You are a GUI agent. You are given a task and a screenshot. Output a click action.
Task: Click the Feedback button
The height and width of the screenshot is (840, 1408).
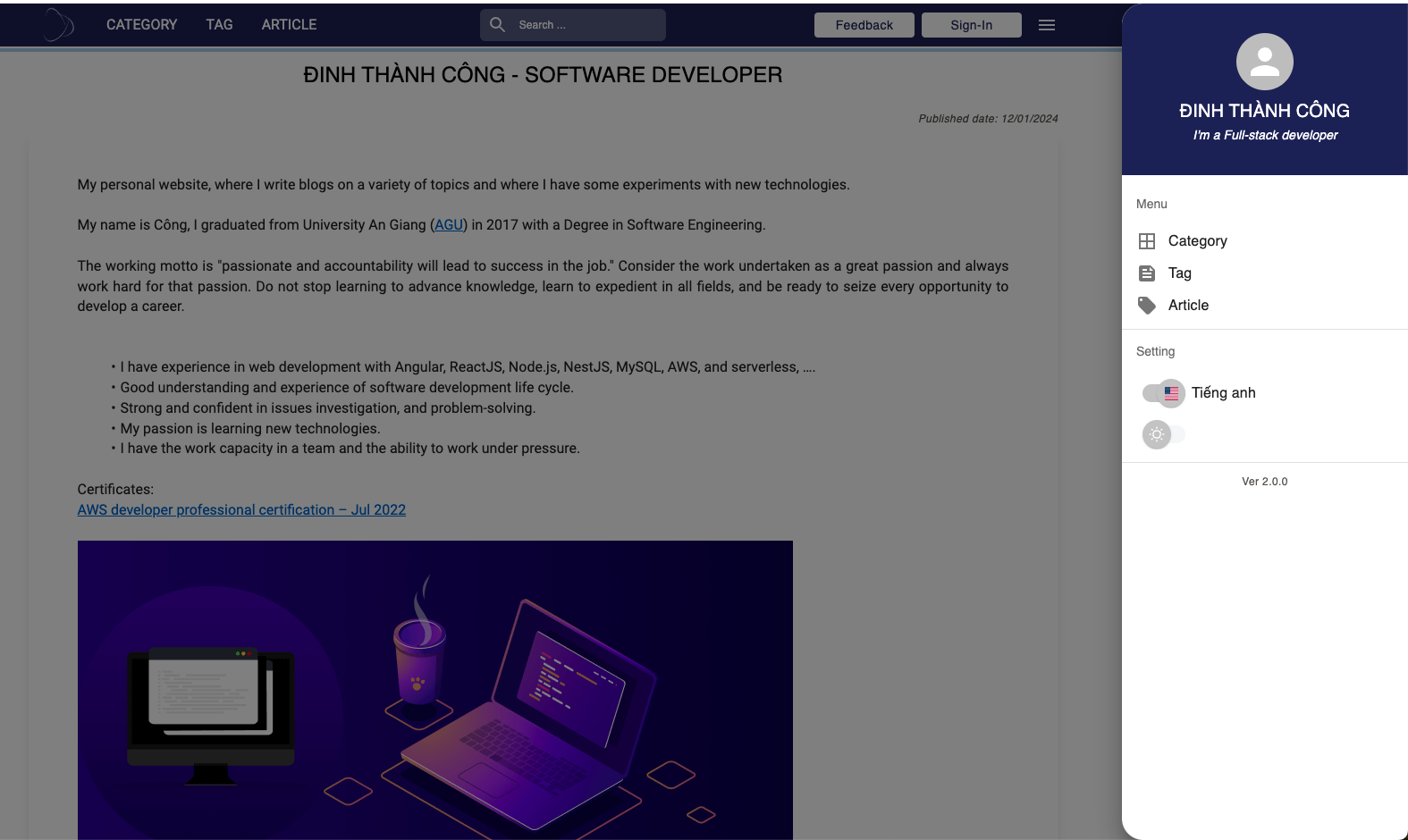[864, 25]
